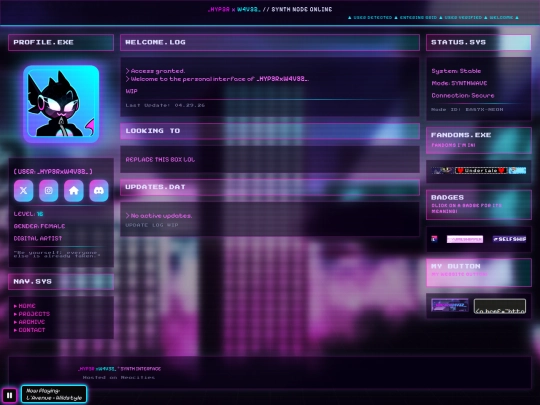Click the Now Playing track label
The width and height of the screenshot is (540, 405).
coord(54,394)
